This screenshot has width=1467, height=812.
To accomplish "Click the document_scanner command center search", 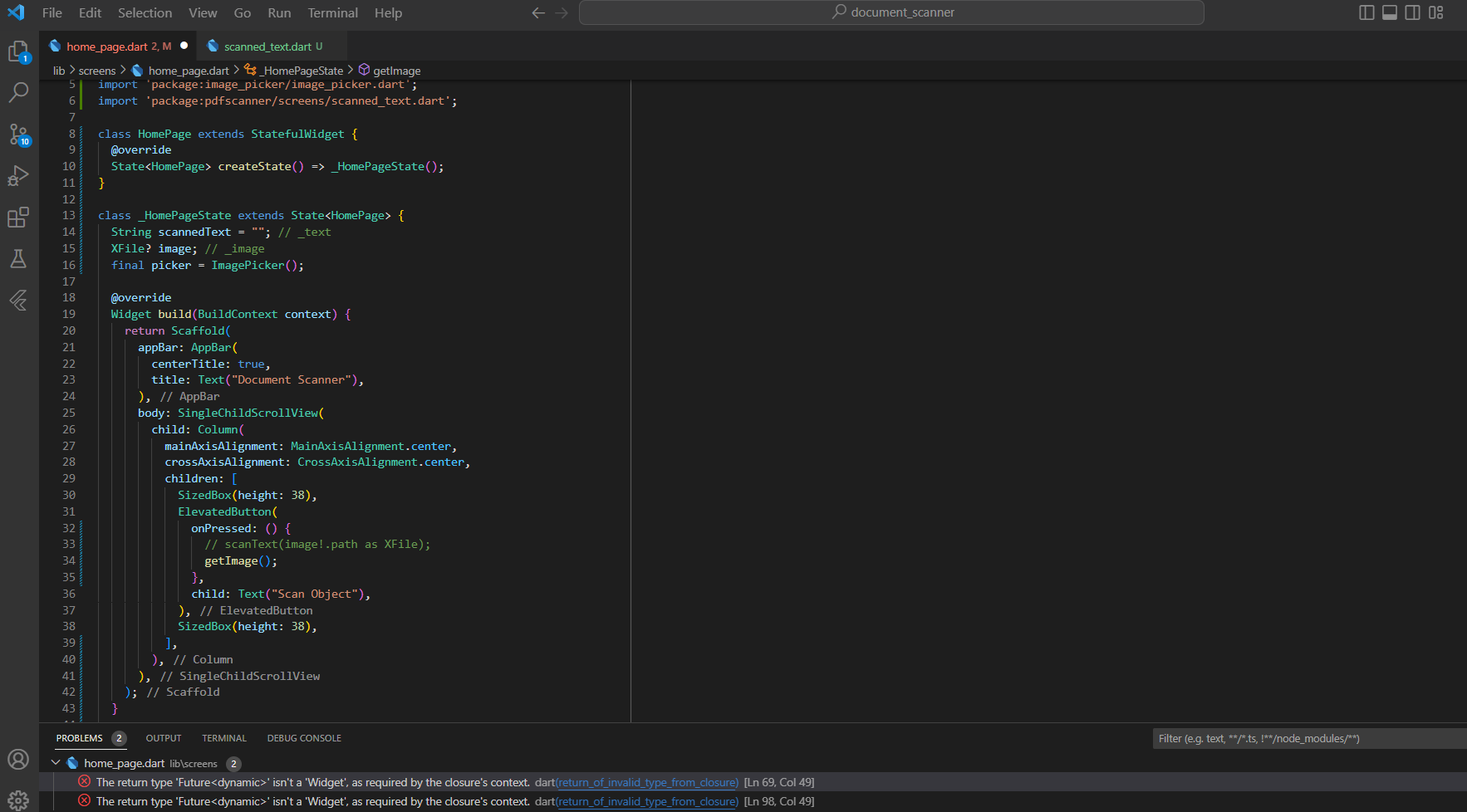I will (x=891, y=12).
